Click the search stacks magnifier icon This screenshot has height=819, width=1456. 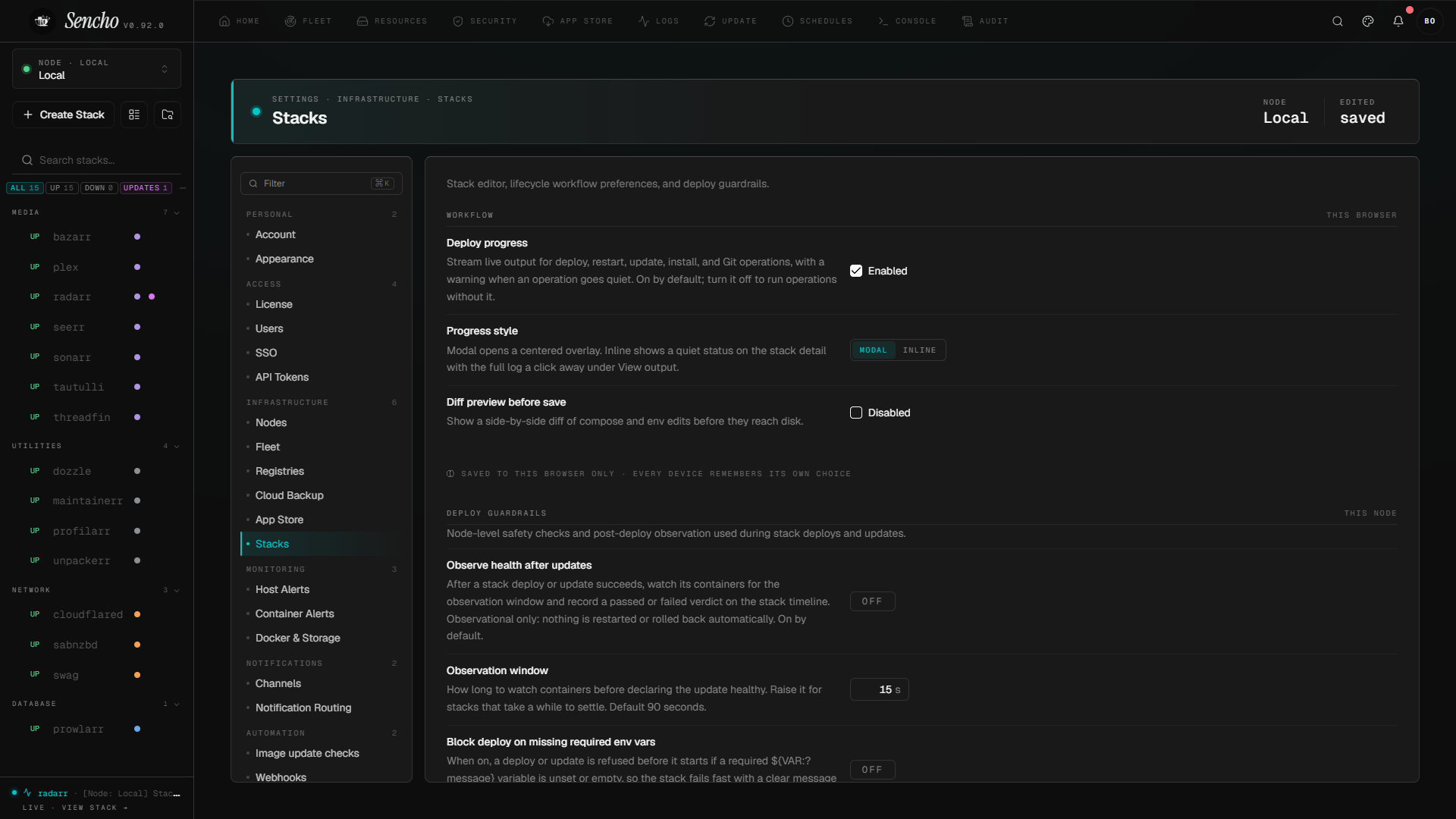point(27,160)
